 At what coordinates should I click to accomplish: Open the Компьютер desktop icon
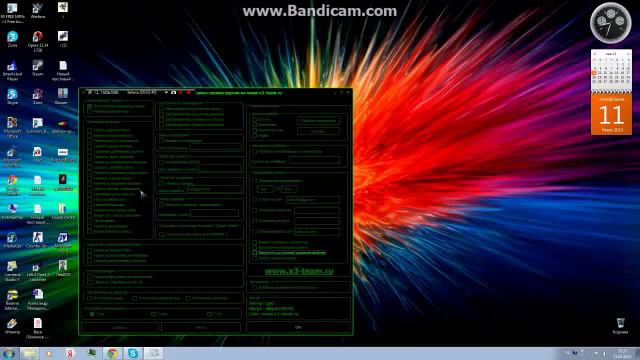[x=12, y=211]
